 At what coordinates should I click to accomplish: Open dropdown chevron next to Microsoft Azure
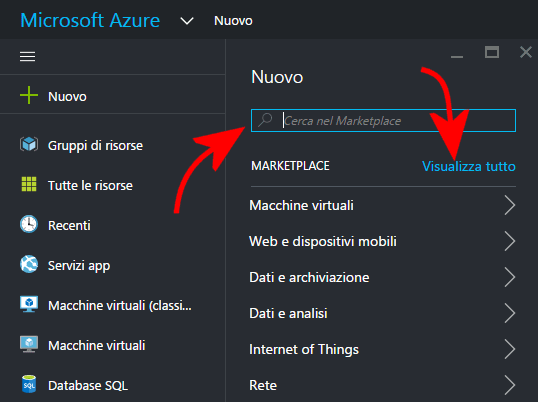(187, 21)
